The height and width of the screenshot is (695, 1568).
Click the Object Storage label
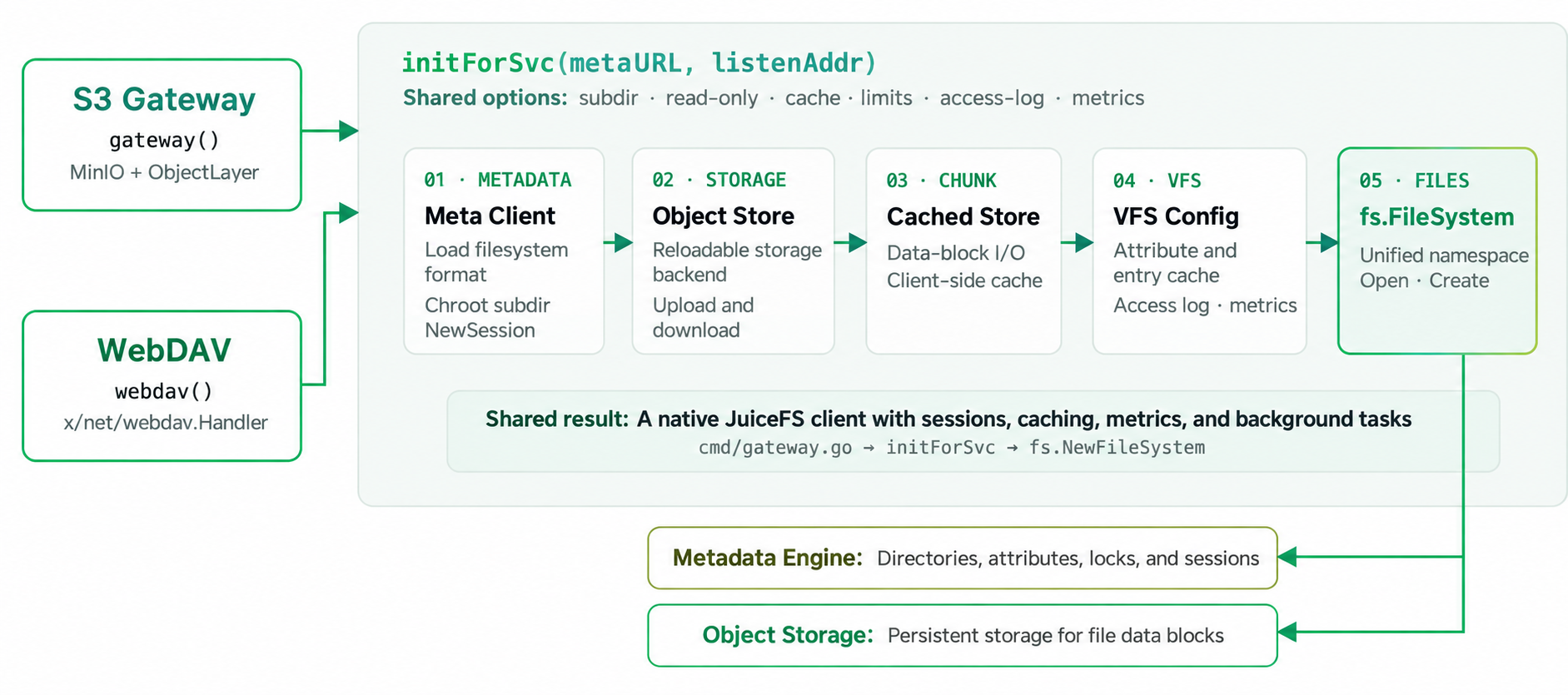pyautogui.click(x=788, y=635)
